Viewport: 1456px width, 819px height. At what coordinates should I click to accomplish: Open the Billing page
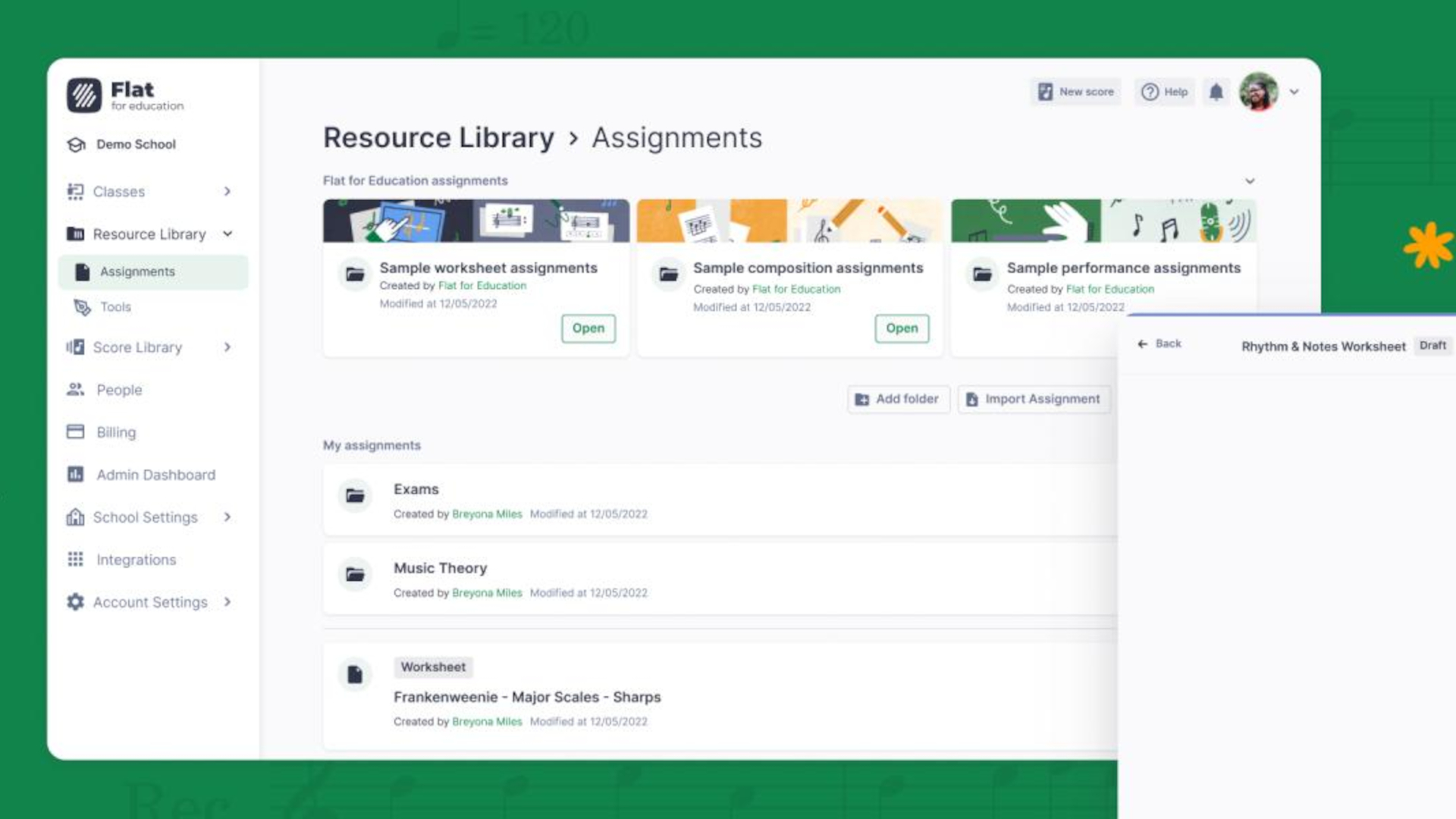coord(116,432)
